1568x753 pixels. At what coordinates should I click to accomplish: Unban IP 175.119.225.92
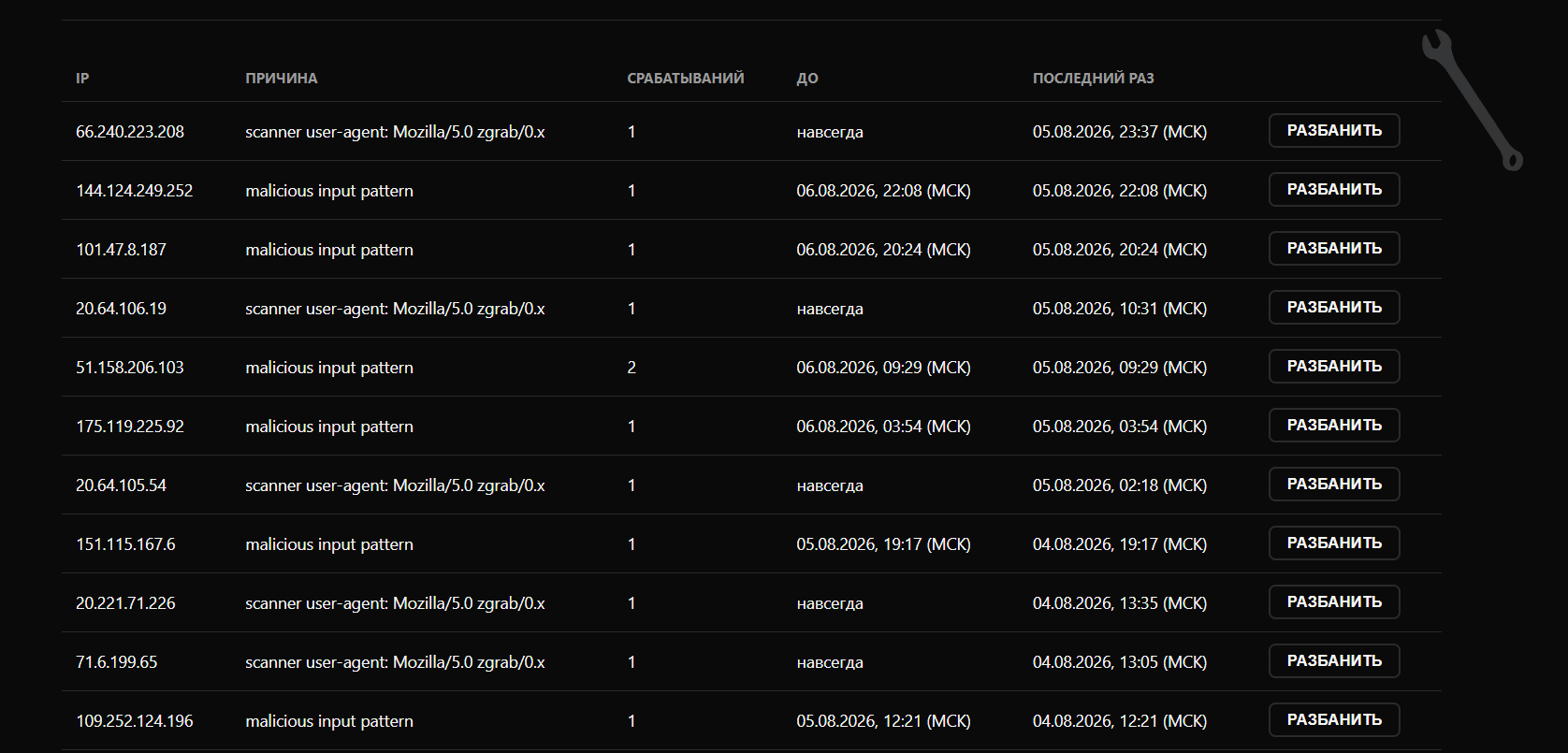coord(1334,426)
